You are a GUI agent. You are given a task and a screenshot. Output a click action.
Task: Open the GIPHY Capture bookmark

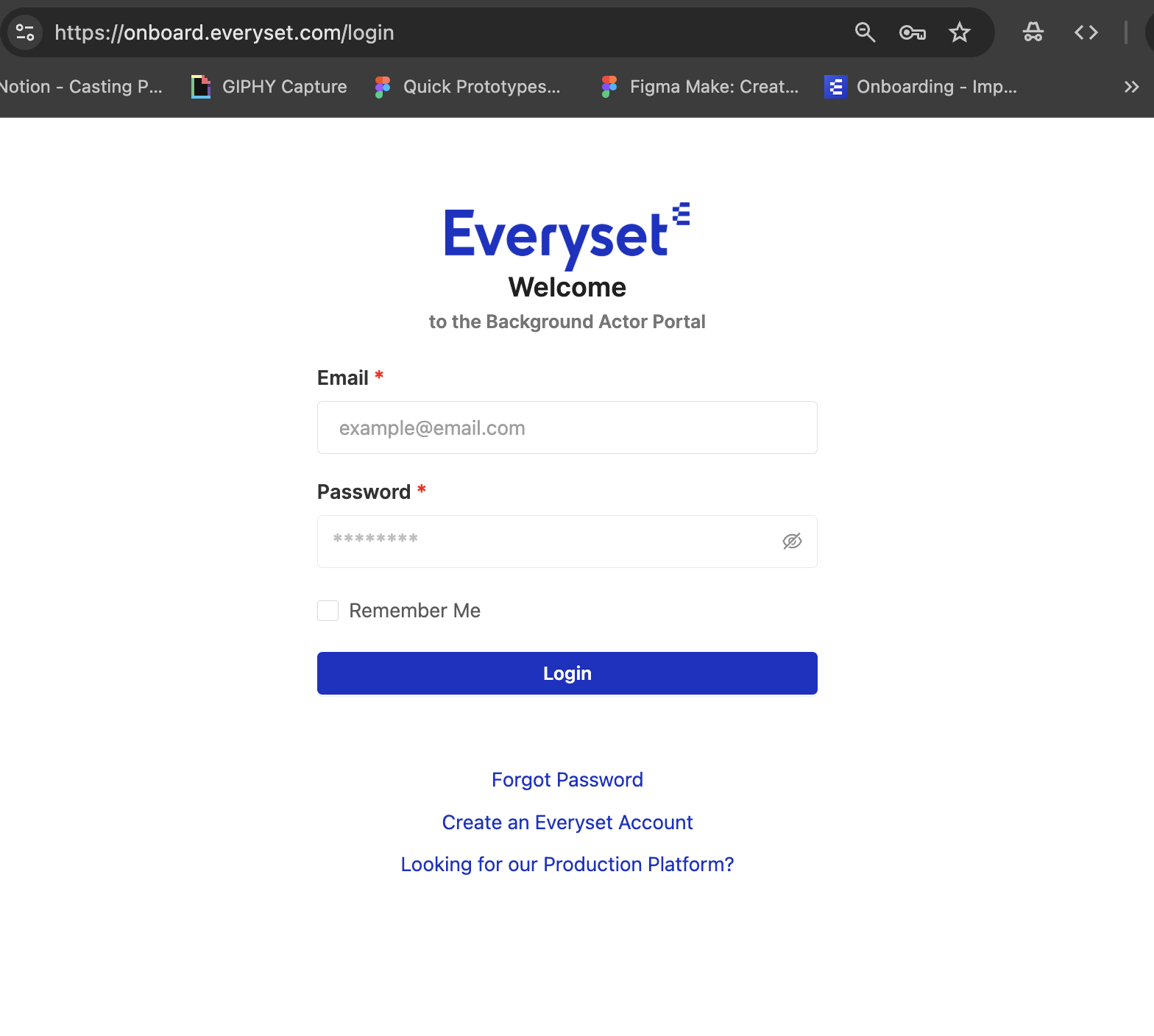tap(269, 87)
